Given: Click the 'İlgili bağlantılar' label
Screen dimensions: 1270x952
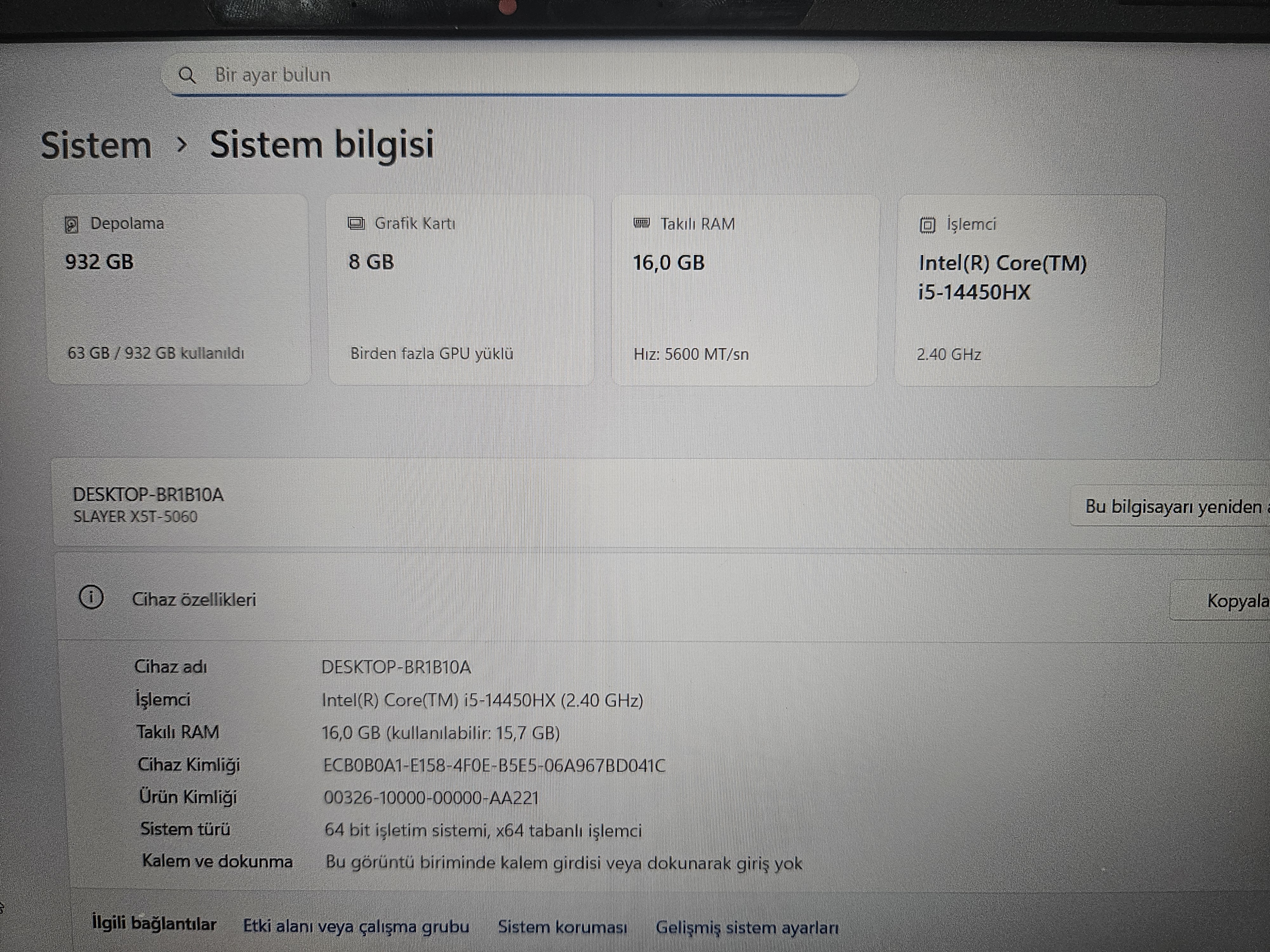Looking at the screenshot, I should point(154,924).
